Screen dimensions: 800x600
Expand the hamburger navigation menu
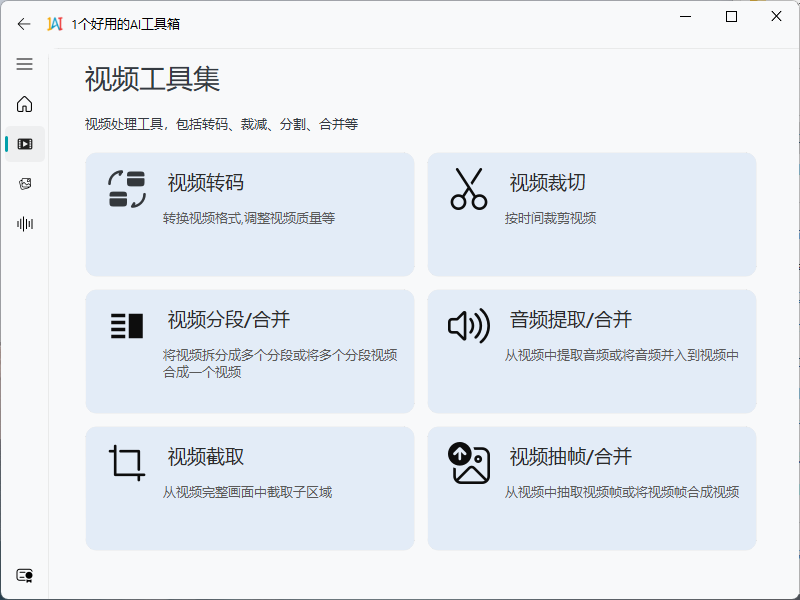pos(24,64)
